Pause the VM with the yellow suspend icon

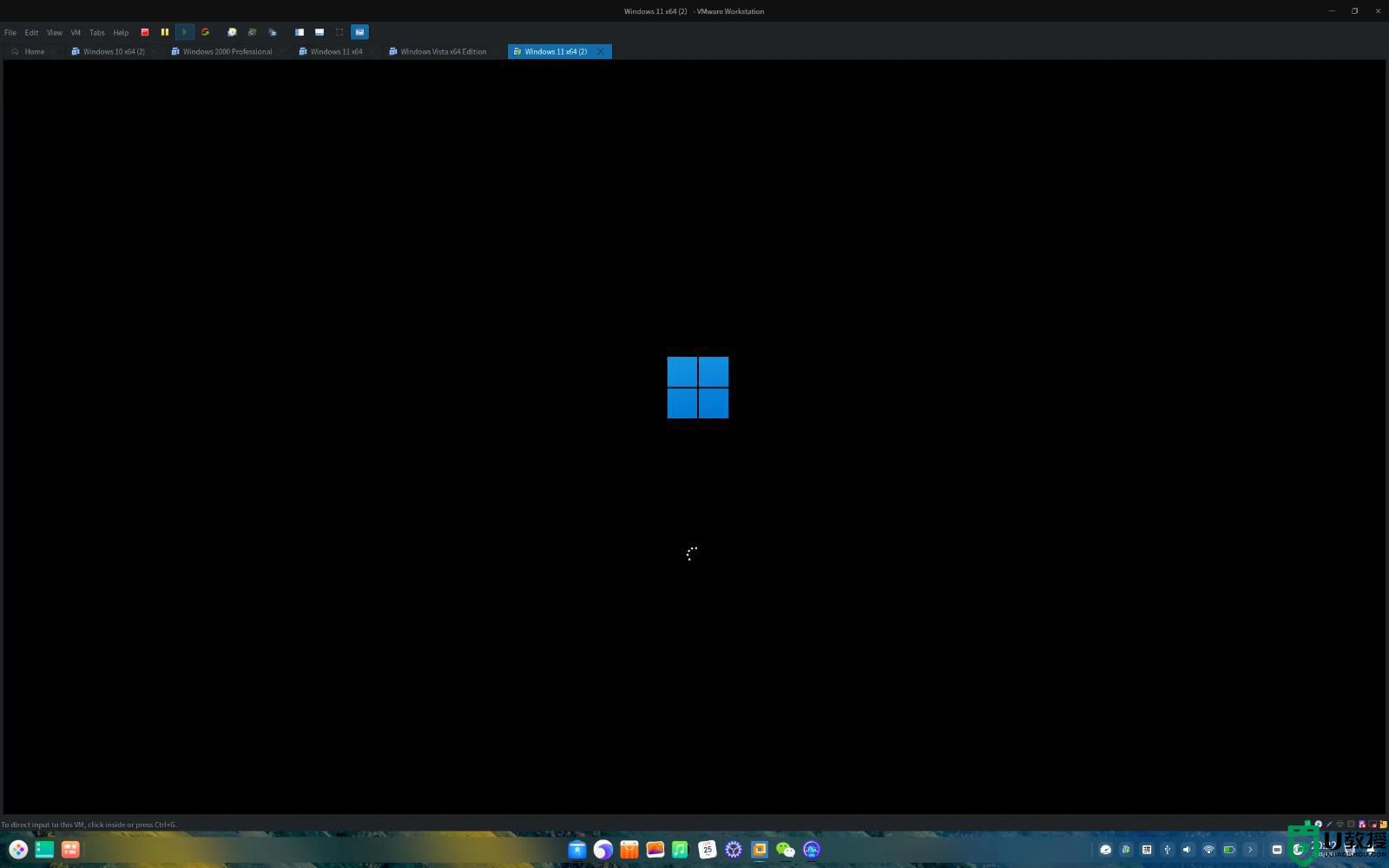point(164,32)
